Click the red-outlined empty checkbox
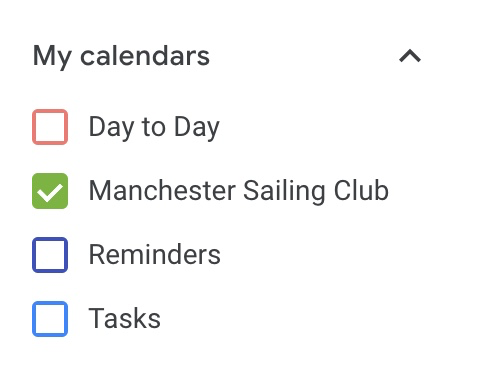Screen dimensions: 486x366 point(50,127)
